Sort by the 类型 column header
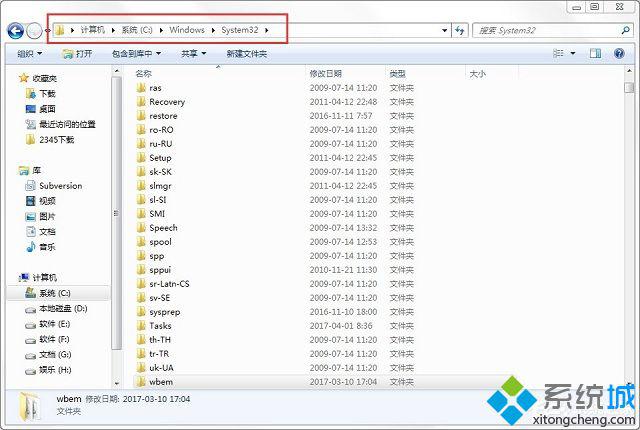The image size is (640, 430). (398, 73)
